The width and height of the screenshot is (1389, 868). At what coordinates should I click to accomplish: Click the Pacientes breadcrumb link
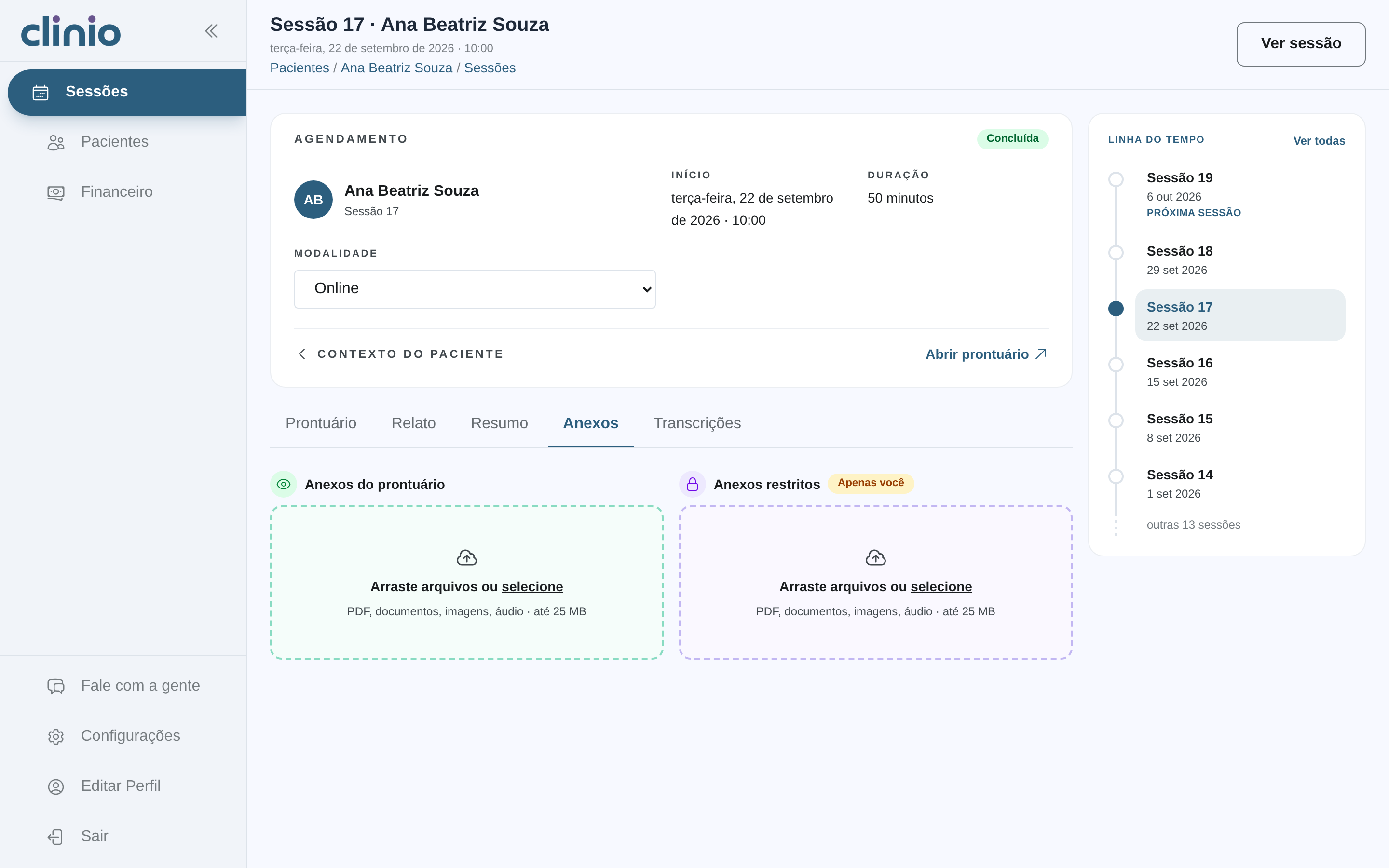point(300,68)
